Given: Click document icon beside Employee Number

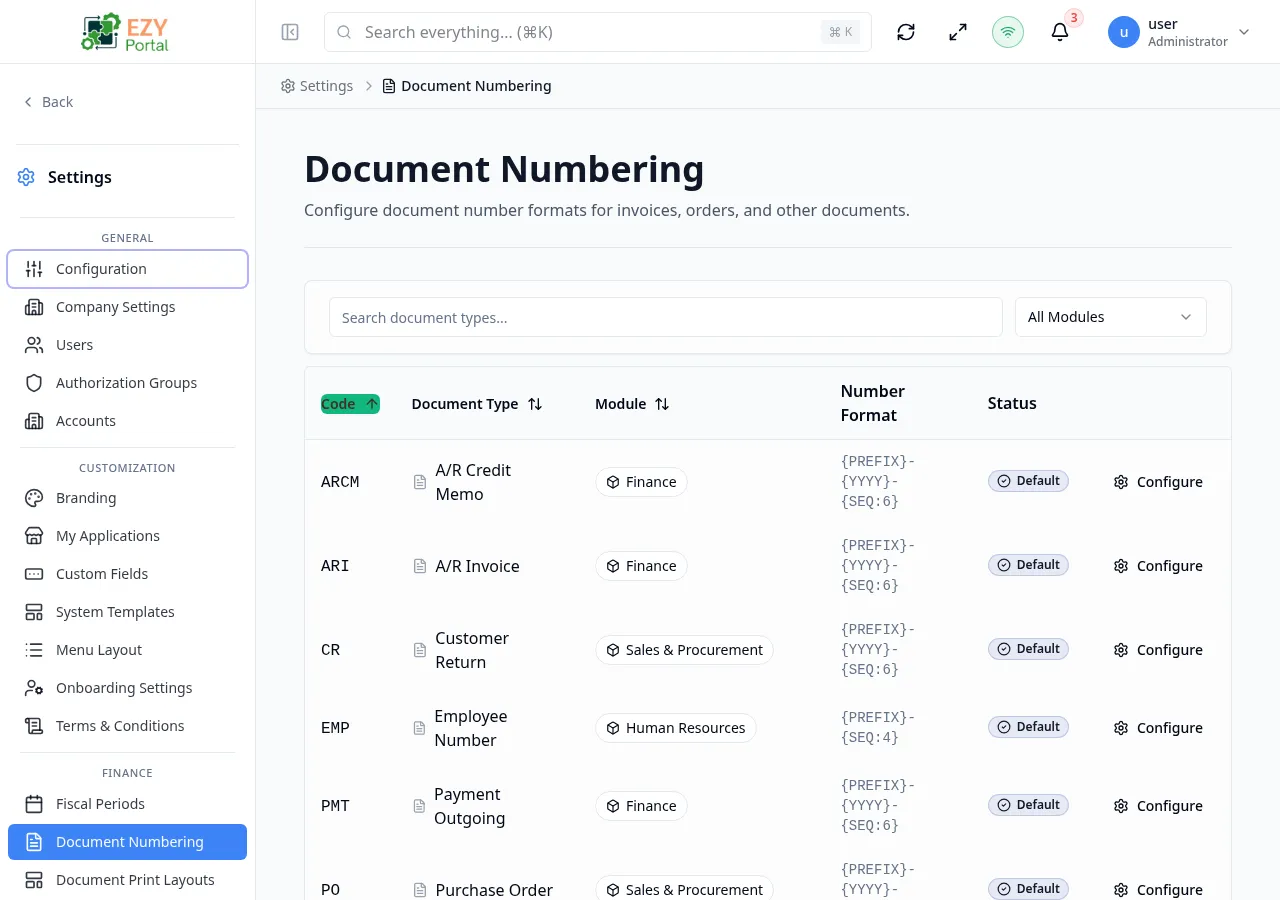Looking at the screenshot, I should 420,728.
